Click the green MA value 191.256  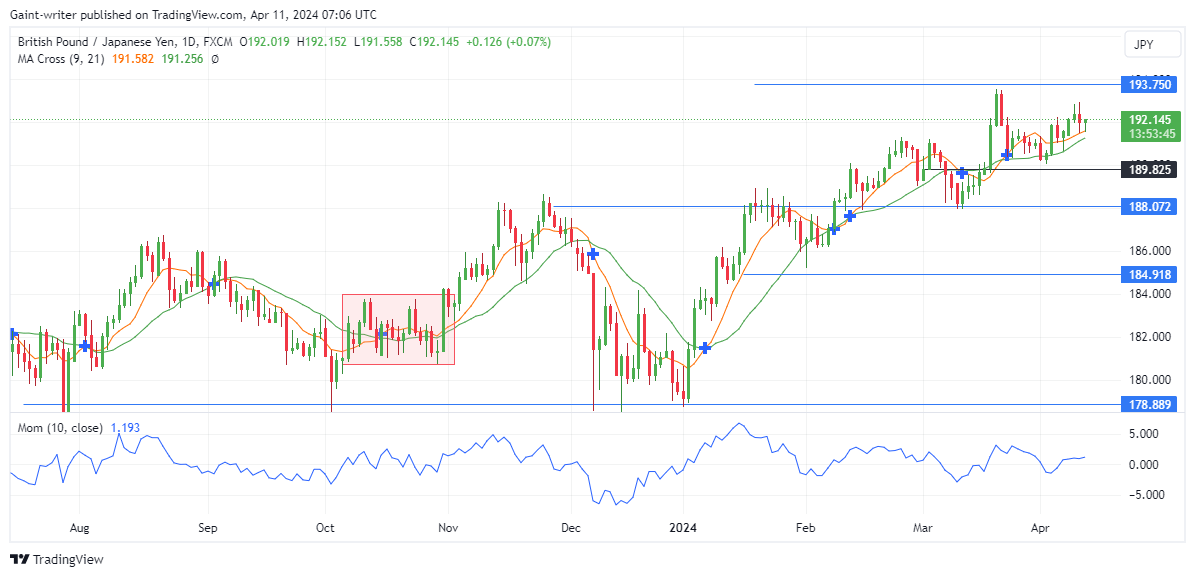[183, 59]
